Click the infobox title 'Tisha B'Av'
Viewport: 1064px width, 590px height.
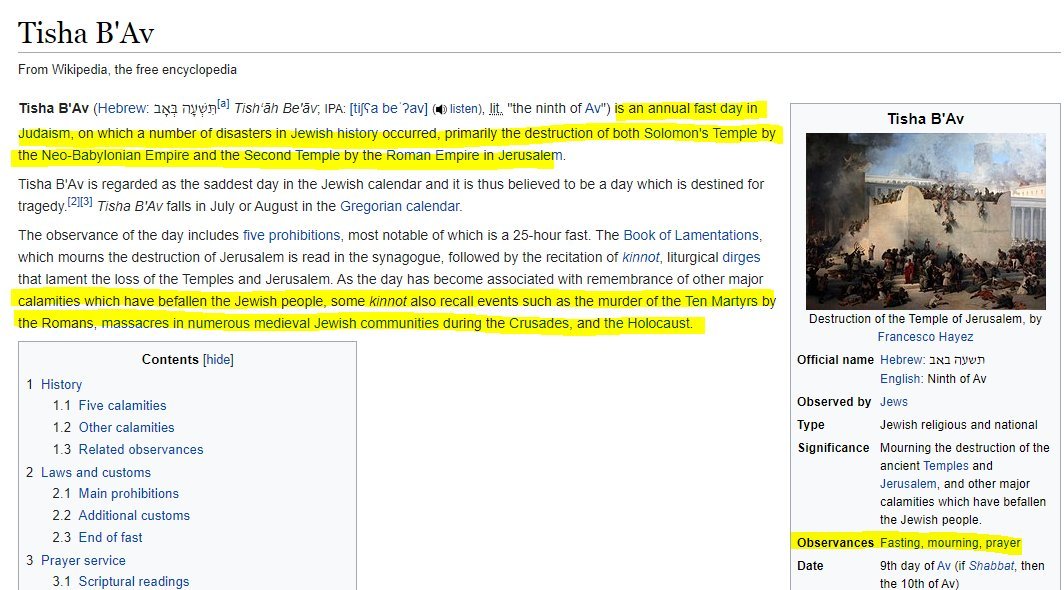click(x=926, y=119)
